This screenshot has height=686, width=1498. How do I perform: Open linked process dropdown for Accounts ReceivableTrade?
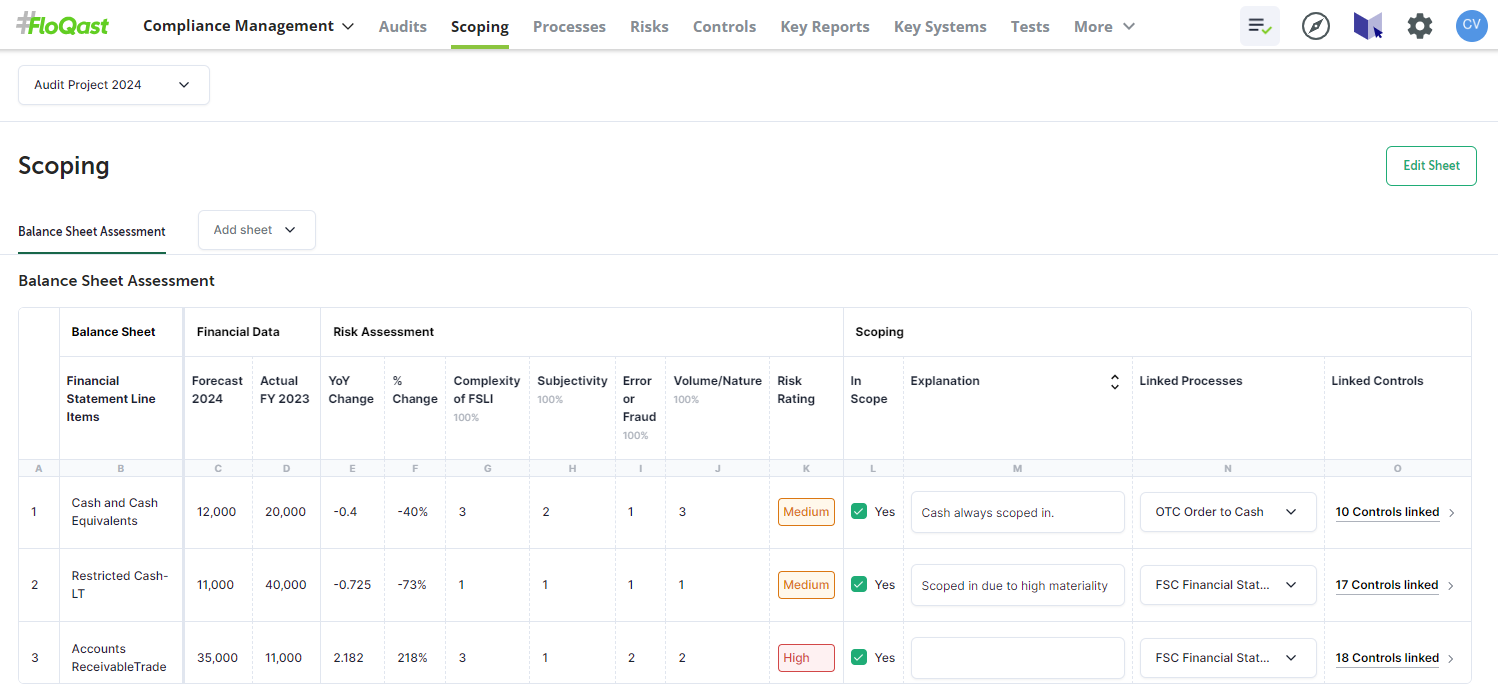(x=1228, y=658)
